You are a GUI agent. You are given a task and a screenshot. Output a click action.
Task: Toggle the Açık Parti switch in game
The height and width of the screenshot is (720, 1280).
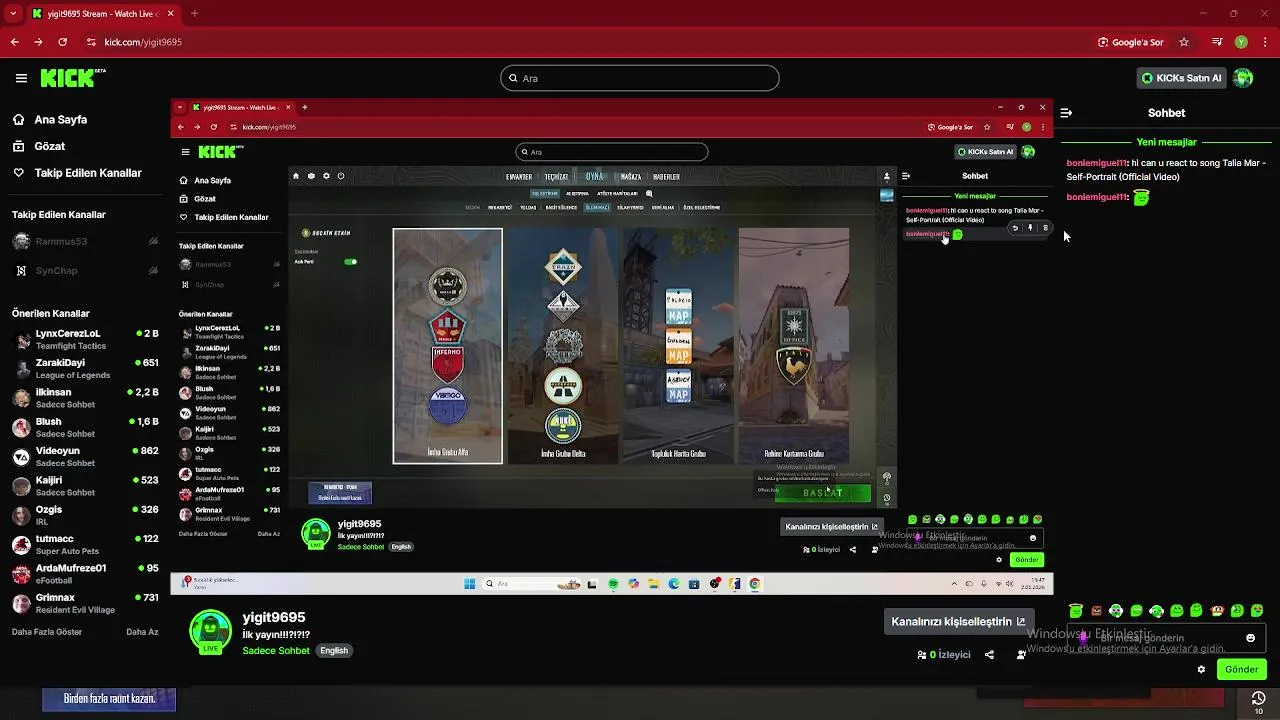[351, 262]
